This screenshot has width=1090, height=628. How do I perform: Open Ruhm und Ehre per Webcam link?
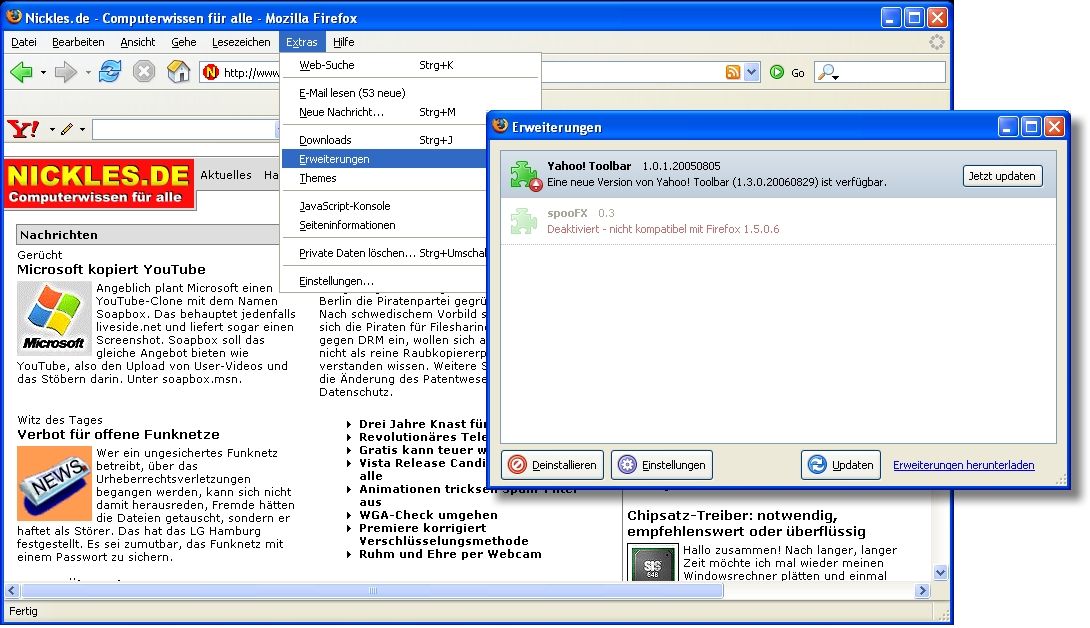coord(450,554)
